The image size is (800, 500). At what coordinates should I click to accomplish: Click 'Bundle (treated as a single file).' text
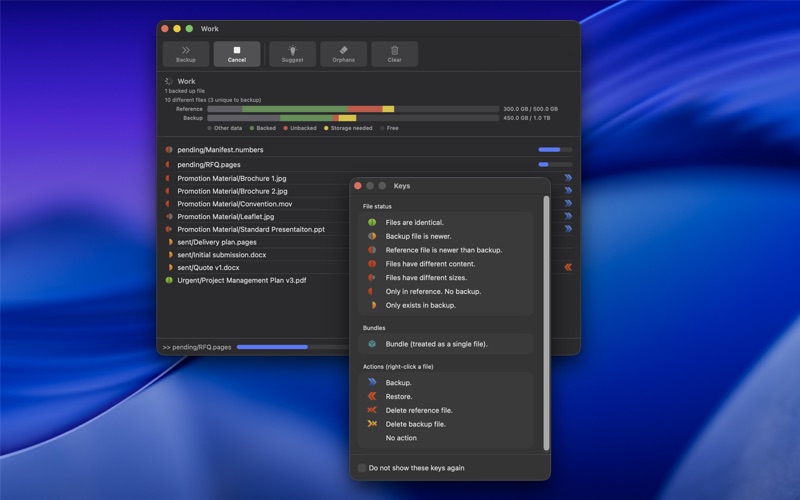pos(437,344)
